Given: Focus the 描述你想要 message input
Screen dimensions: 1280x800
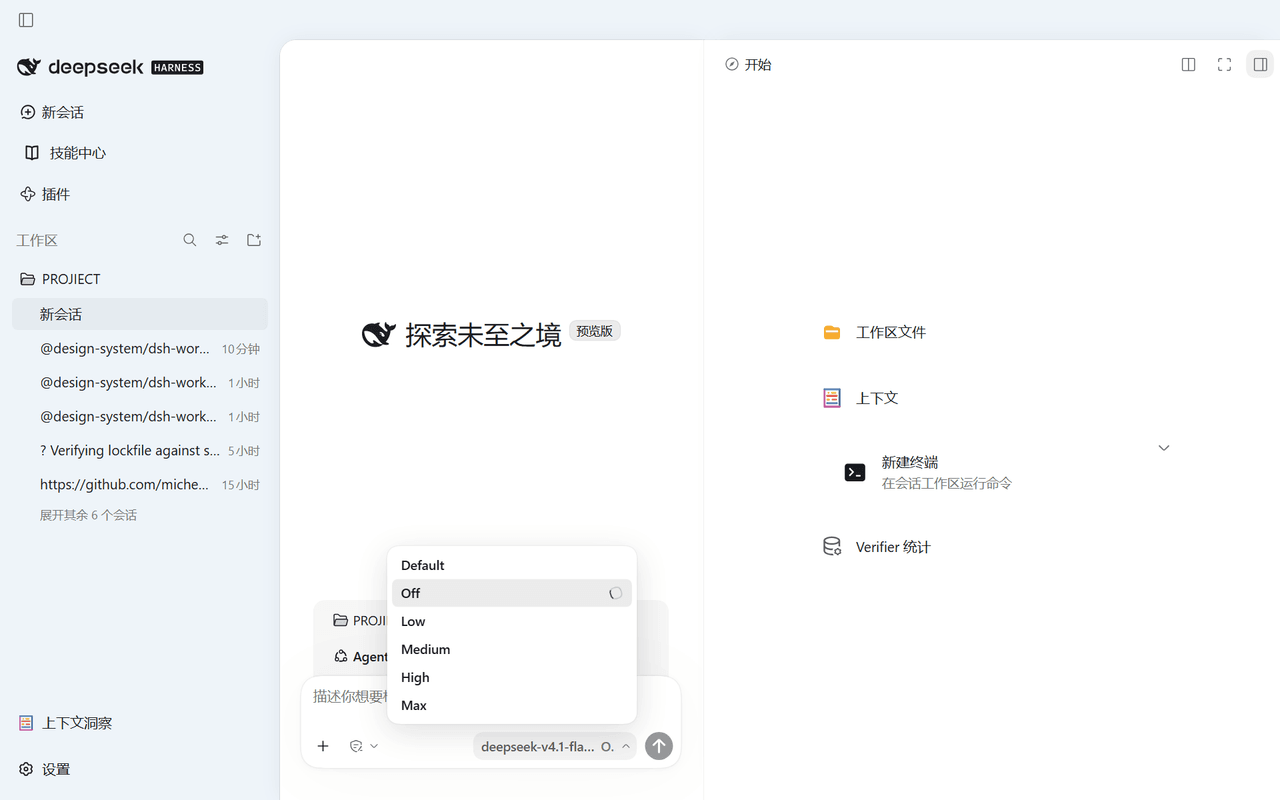Looking at the screenshot, I should click(349, 696).
